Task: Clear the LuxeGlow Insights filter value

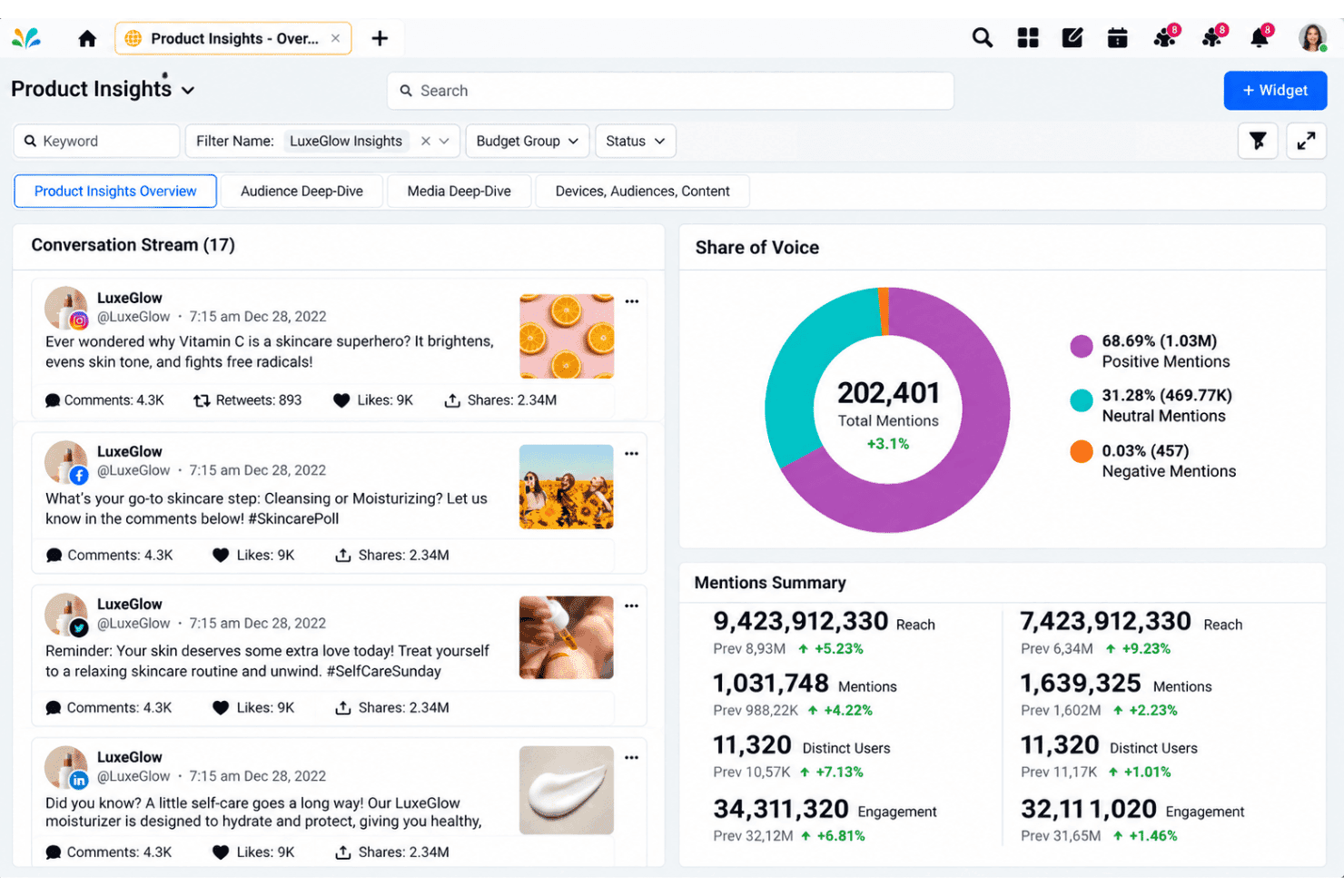Action: (x=425, y=141)
